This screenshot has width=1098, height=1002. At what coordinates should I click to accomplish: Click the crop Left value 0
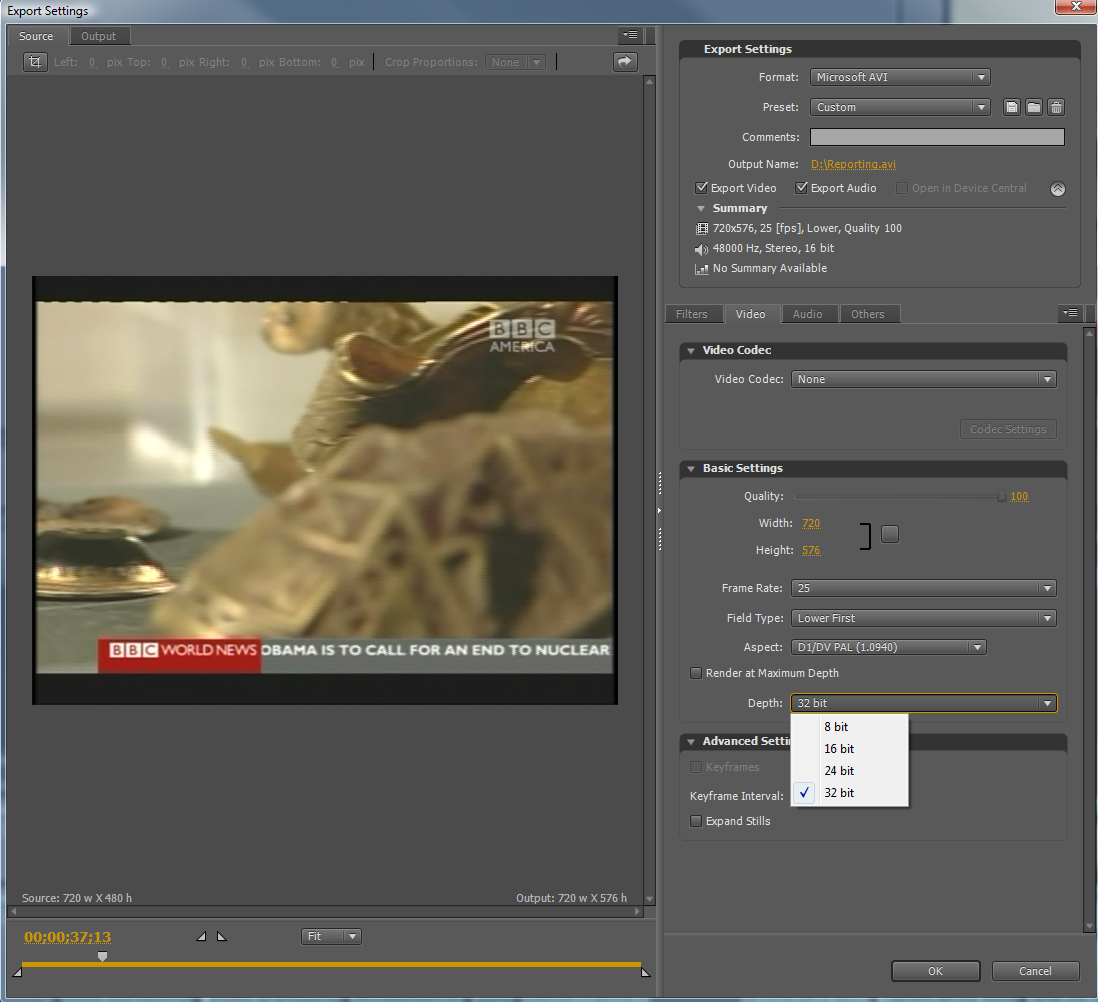(x=92, y=62)
